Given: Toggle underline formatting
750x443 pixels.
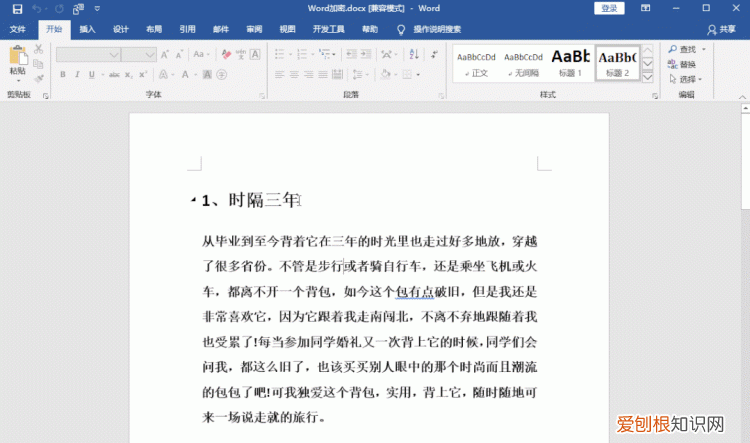Looking at the screenshot, I should 91,75.
